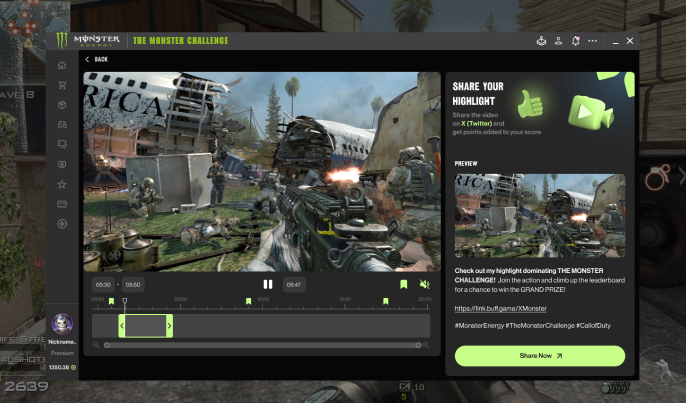
Task: Click the Share Now button
Action: [539, 355]
